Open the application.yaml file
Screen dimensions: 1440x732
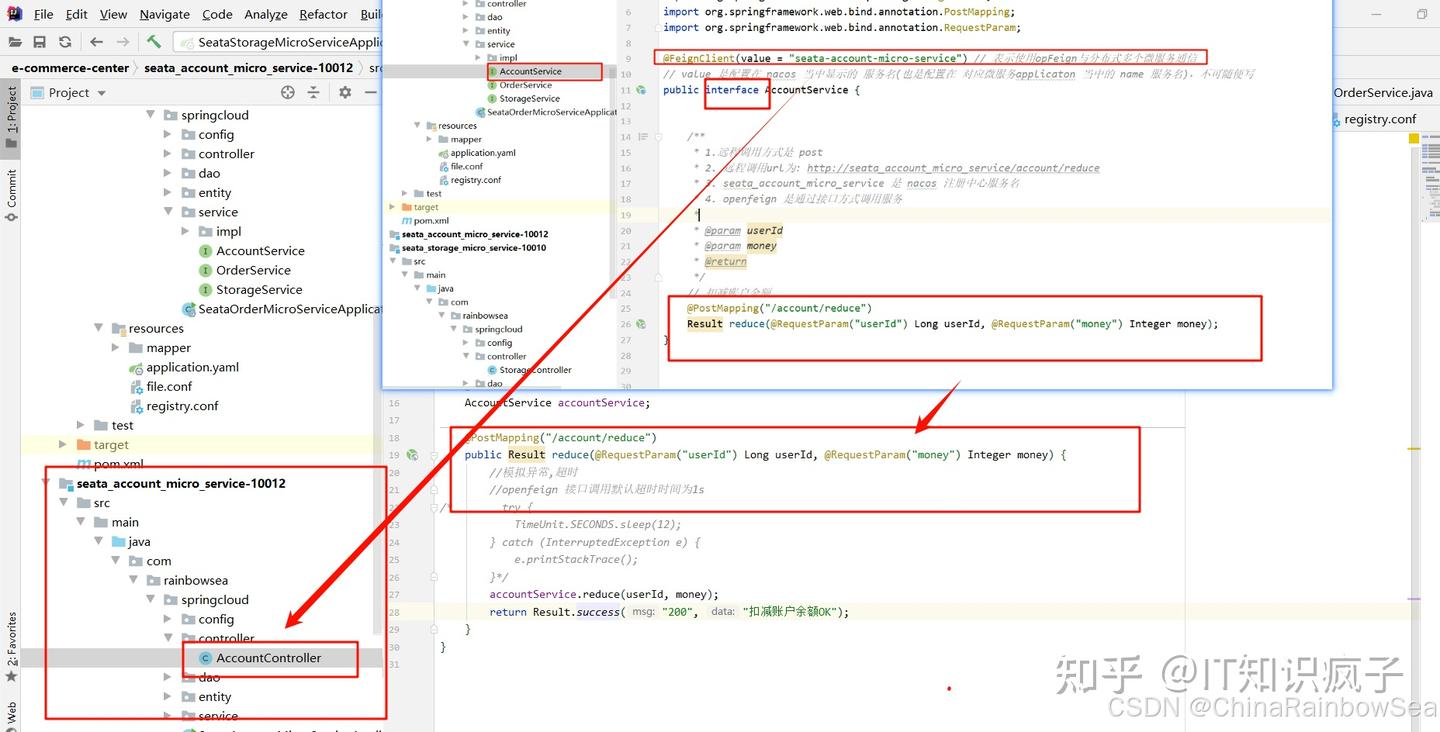tap(193, 367)
